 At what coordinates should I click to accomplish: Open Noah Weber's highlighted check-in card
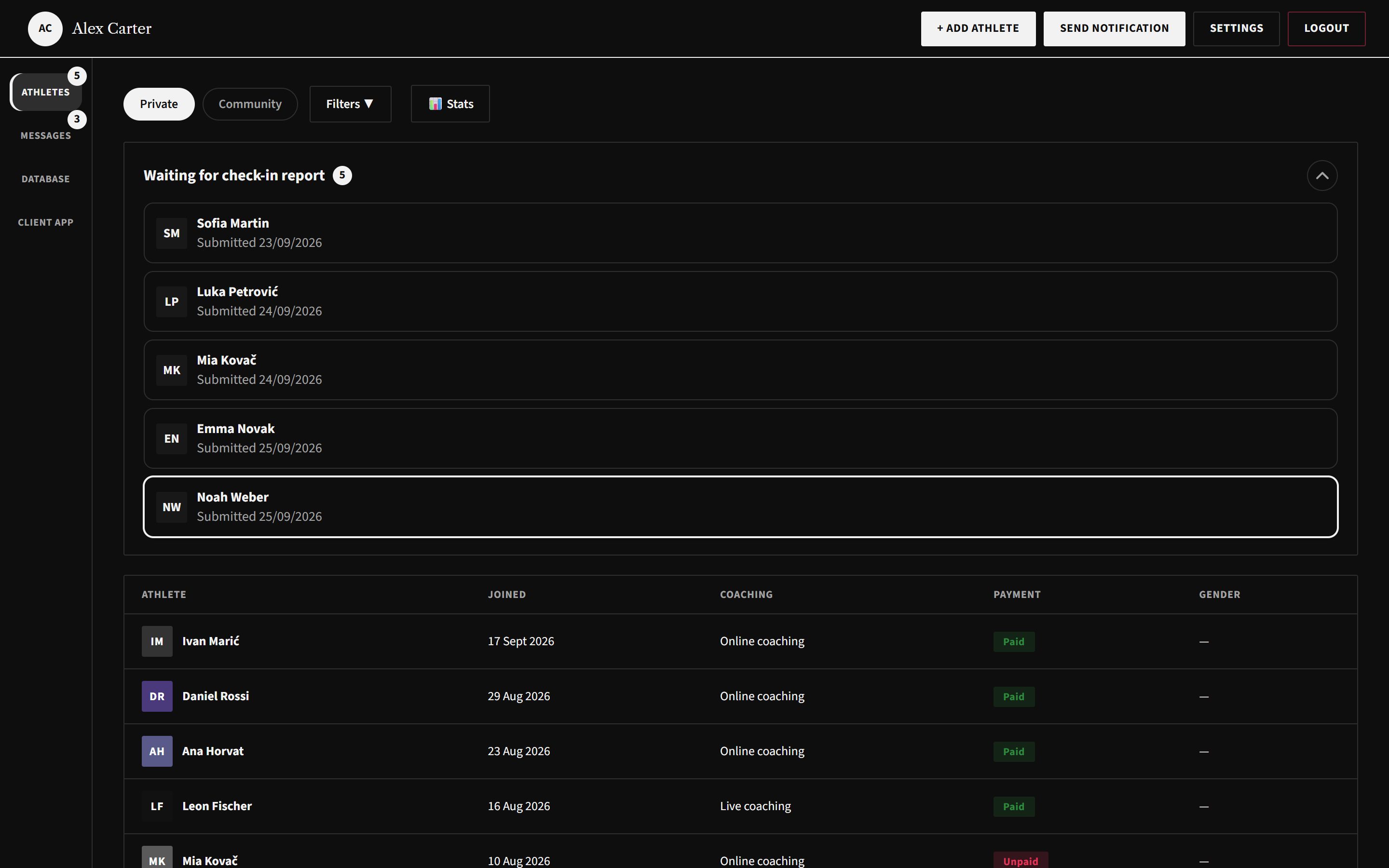pyautogui.click(x=740, y=507)
